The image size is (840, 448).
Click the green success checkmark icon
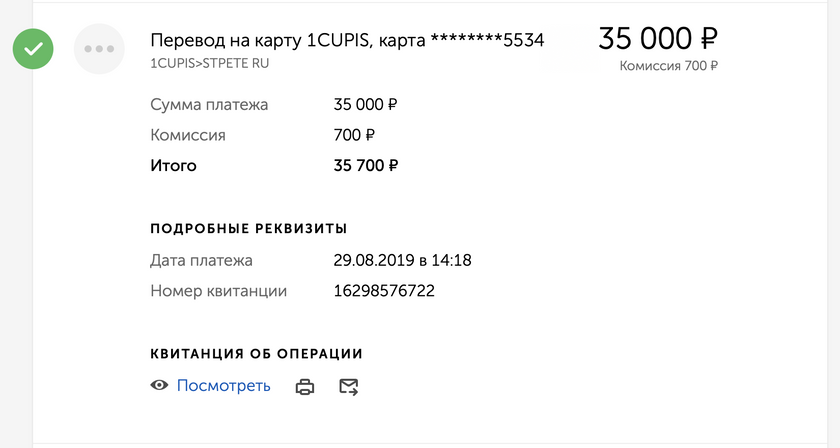(x=33, y=49)
